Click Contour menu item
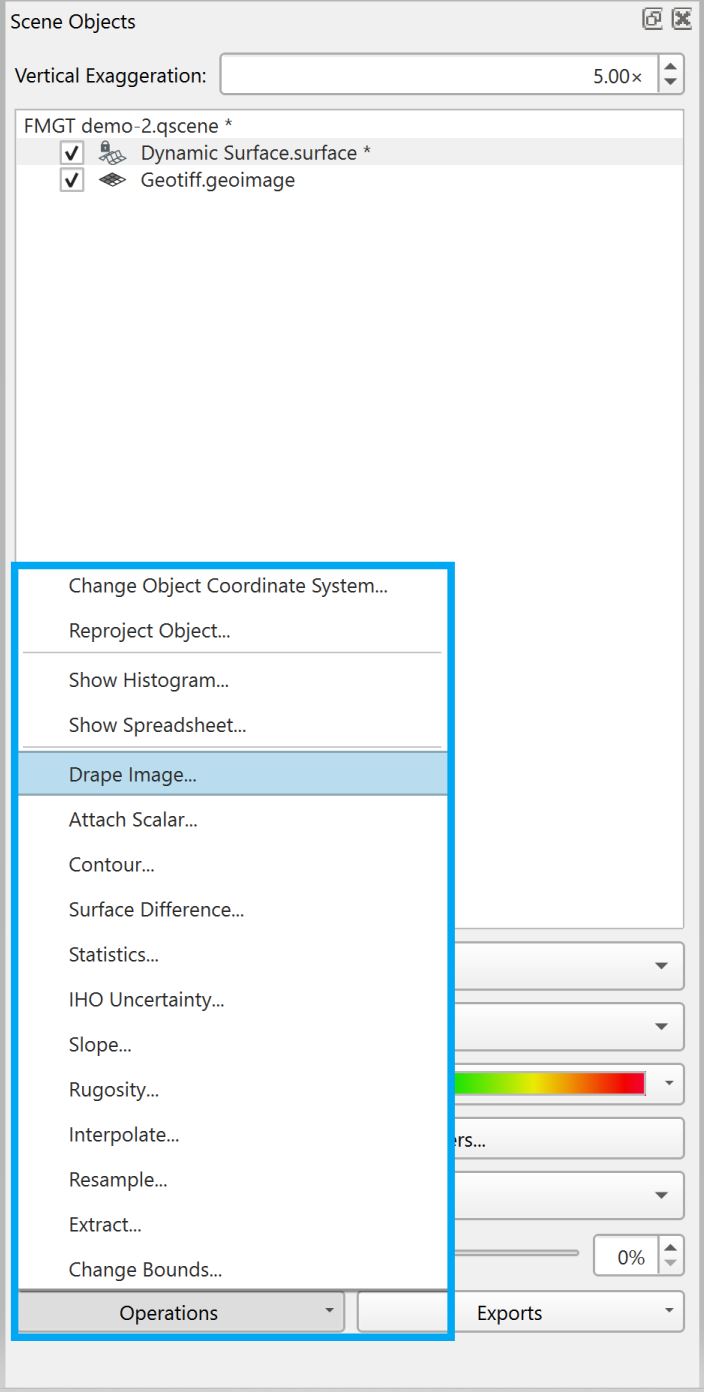 pos(111,864)
